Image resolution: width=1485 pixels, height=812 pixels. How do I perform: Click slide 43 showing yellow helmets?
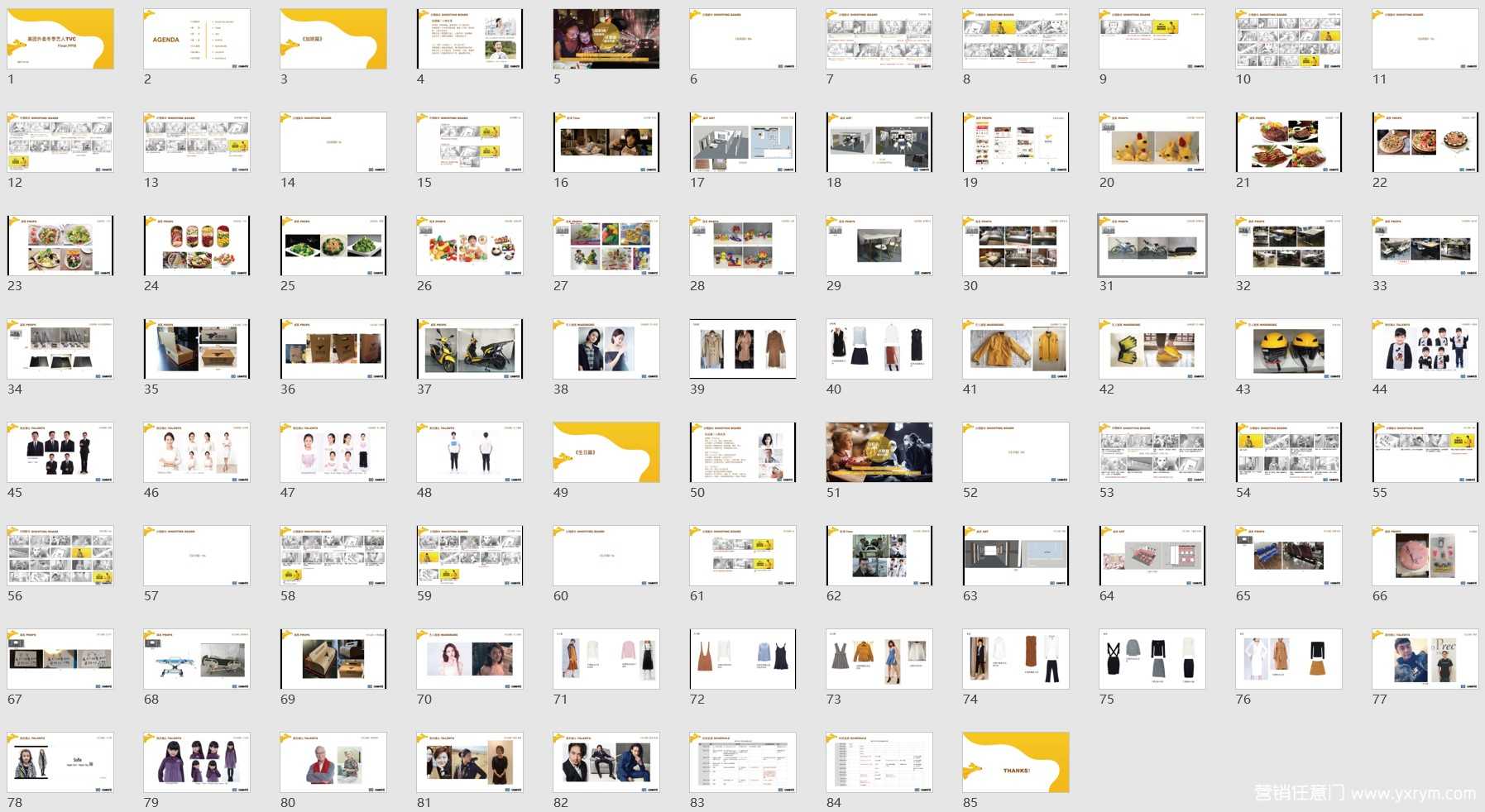(x=1289, y=349)
